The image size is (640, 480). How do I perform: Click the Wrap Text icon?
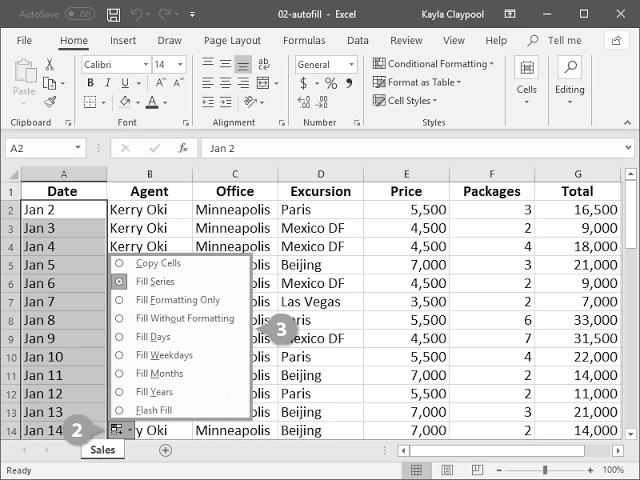[x=264, y=64]
